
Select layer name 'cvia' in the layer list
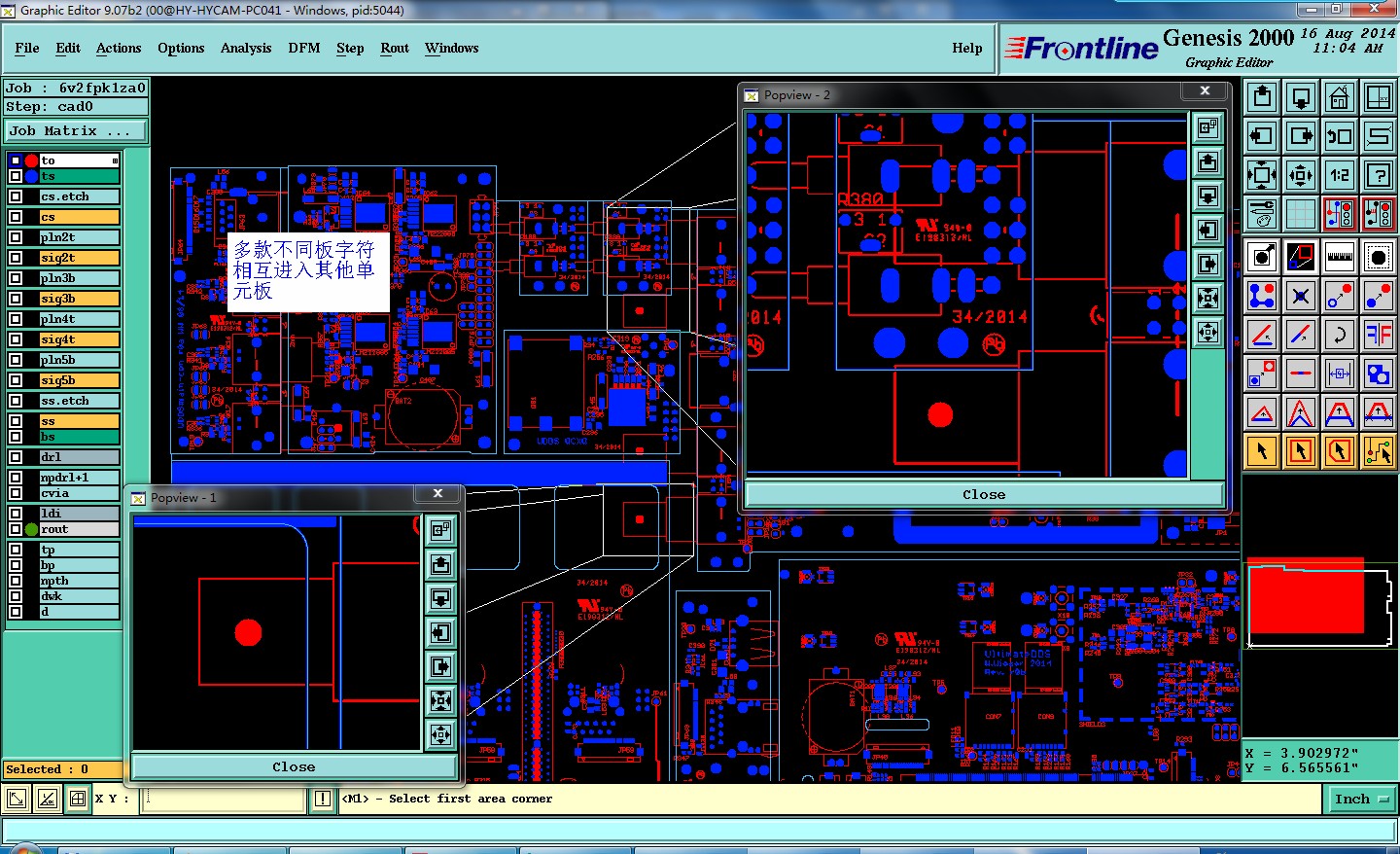coord(79,493)
